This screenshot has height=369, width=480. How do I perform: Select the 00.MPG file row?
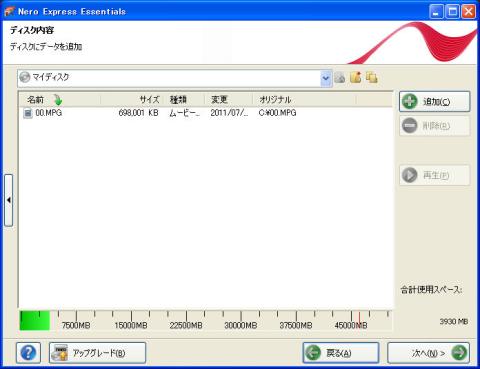tap(206, 113)
